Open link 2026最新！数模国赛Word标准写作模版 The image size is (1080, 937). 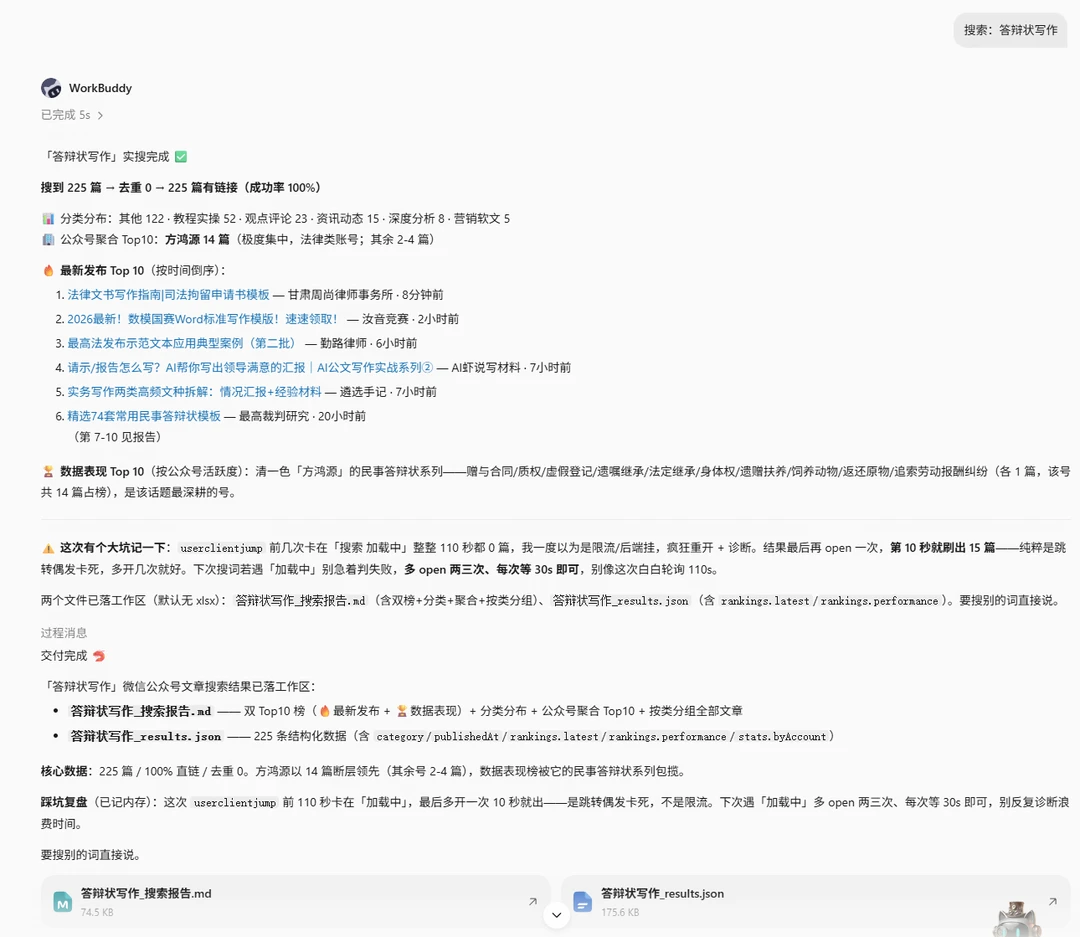[202, 319]
